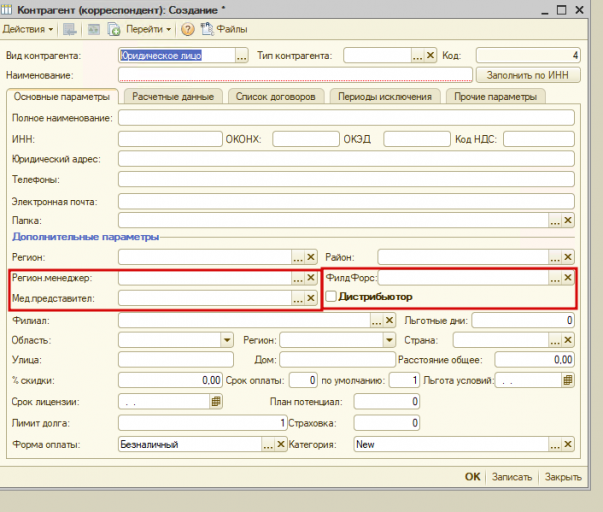The image size is (603, 512).
Task: Open the Действия dropdown menu
Action: [28, 29]
